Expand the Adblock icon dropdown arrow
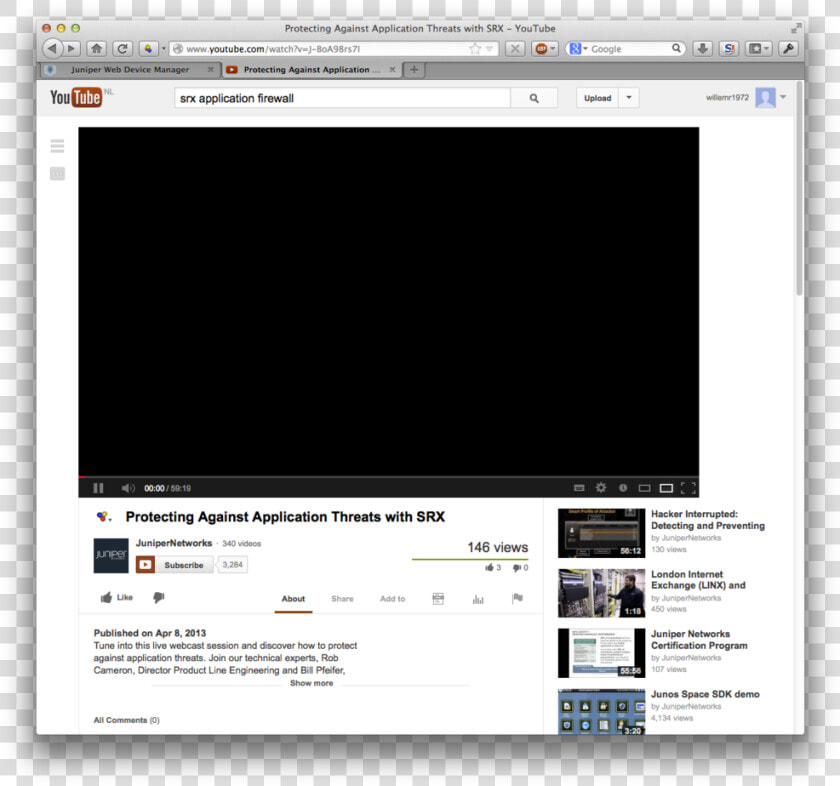Image resolution: width=840 pixels, height=786 pixels. 552,49
